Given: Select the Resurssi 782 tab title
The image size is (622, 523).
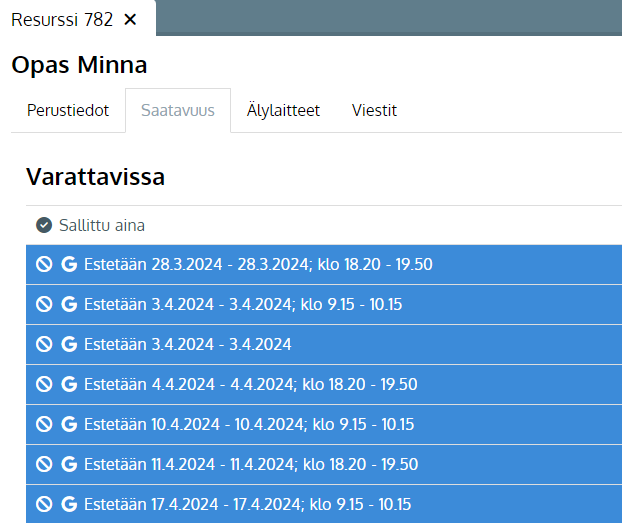Looking at the screenshot, I should pos(62,19).
